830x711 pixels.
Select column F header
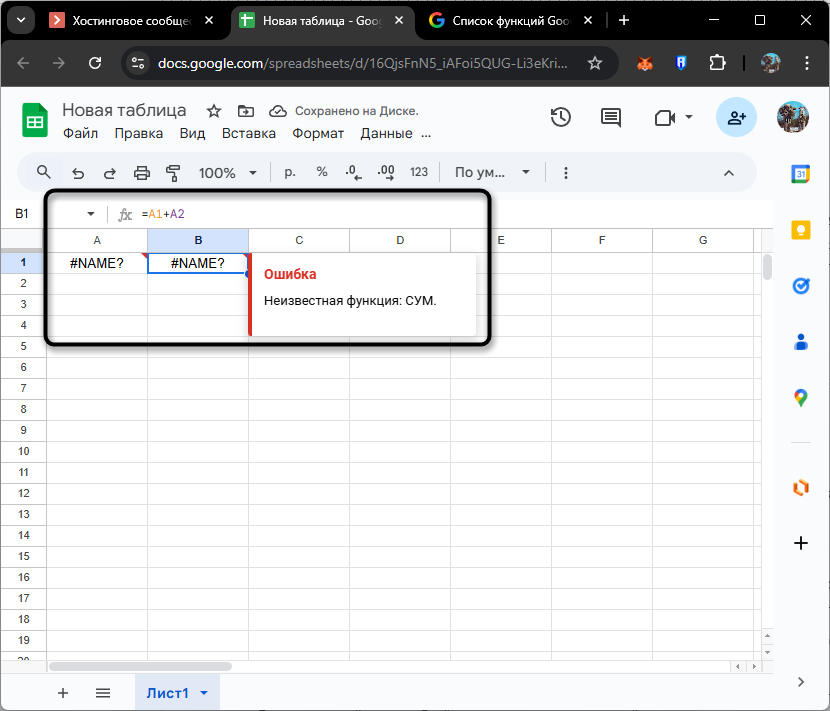(602, 240)
